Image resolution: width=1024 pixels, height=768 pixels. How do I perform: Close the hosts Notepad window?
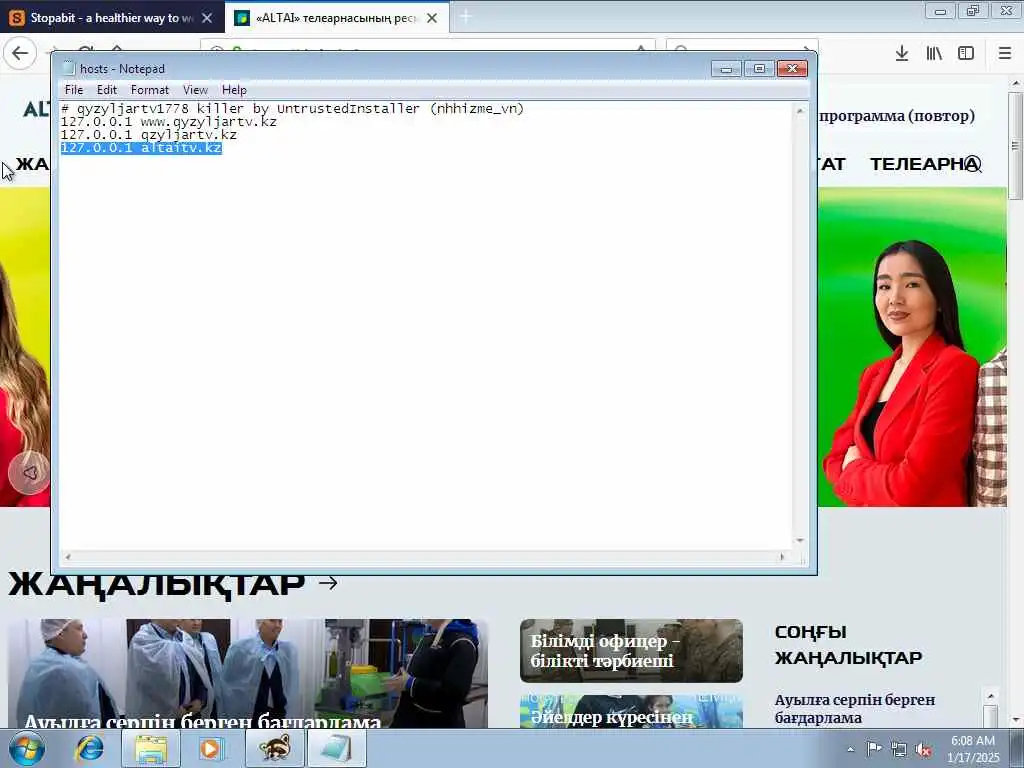(792, 69)
